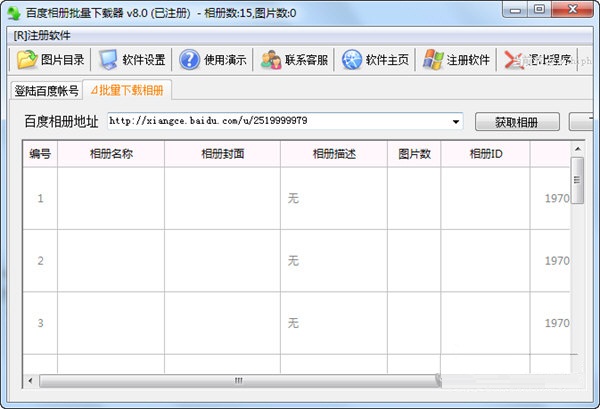Click 无 description in row 1
The image size is (600, 409).
click(x=293, y=198)
